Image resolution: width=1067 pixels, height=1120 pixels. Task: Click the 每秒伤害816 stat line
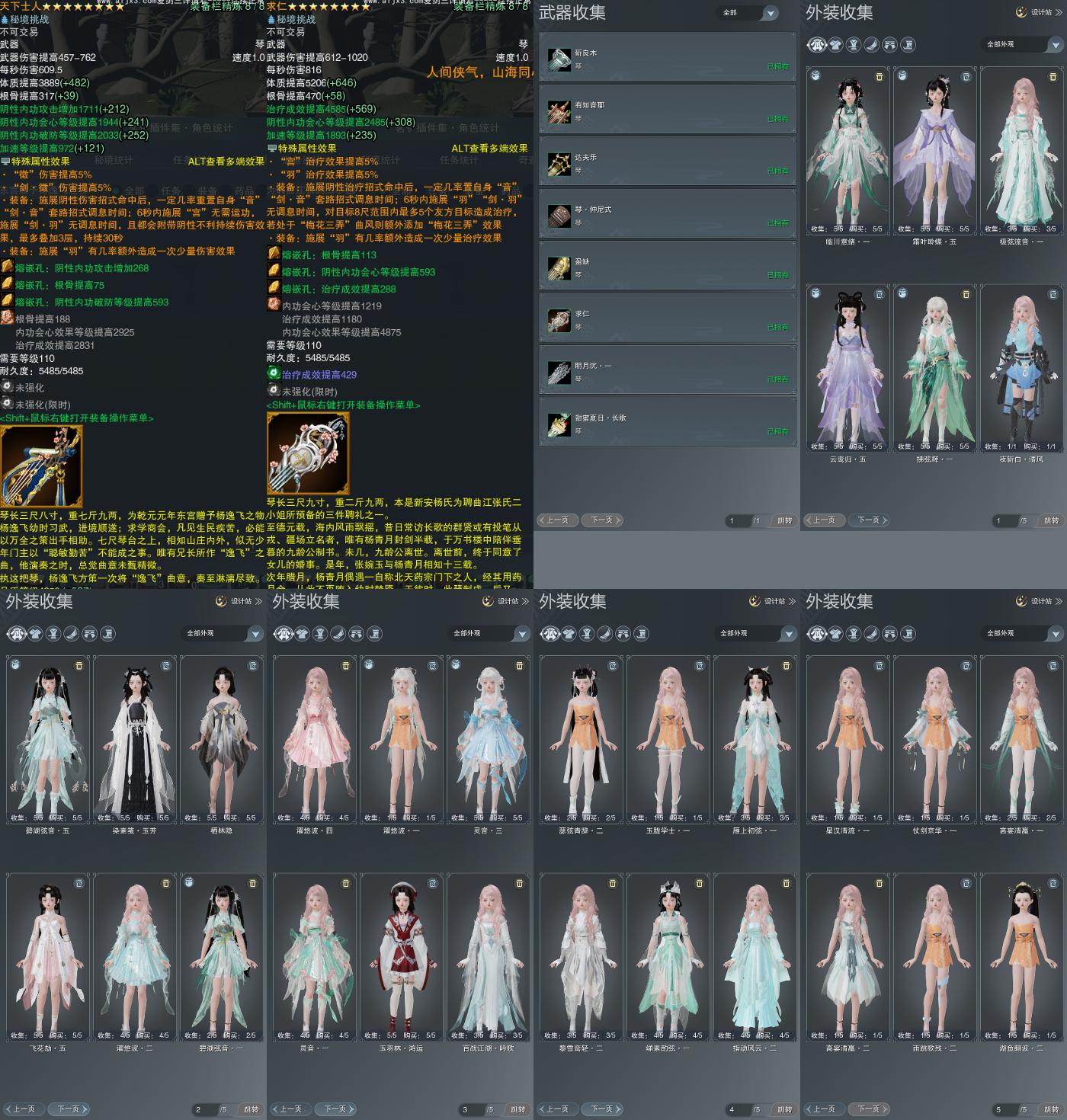coord(294,69)
